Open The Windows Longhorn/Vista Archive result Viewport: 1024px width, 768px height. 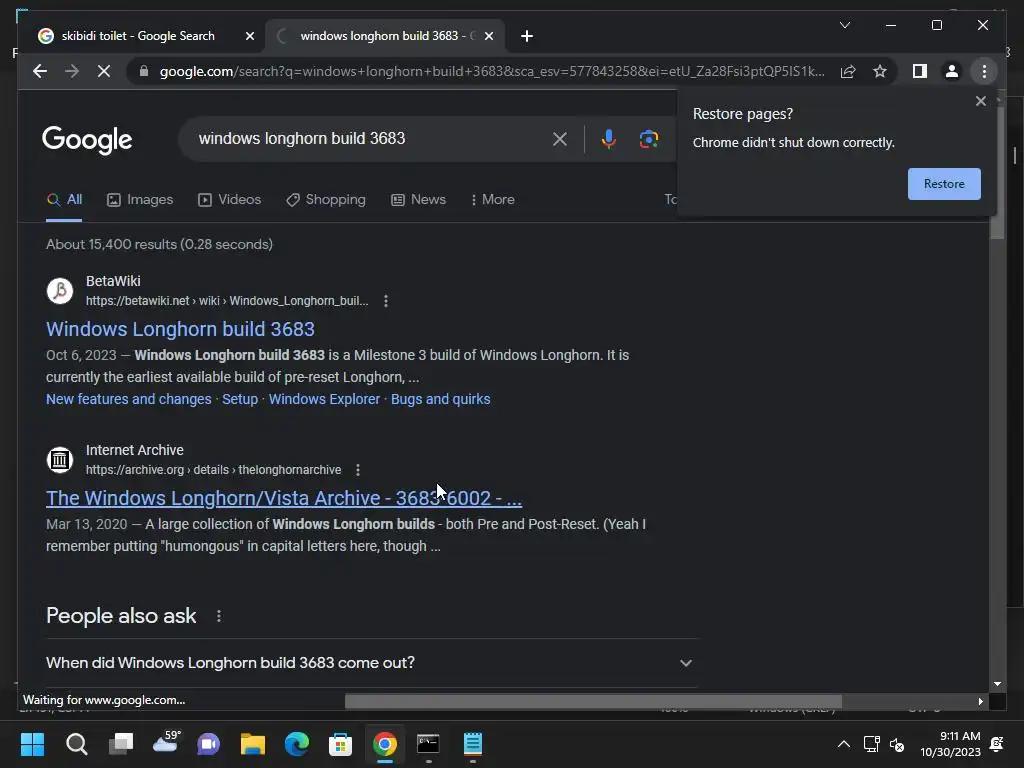284,498
